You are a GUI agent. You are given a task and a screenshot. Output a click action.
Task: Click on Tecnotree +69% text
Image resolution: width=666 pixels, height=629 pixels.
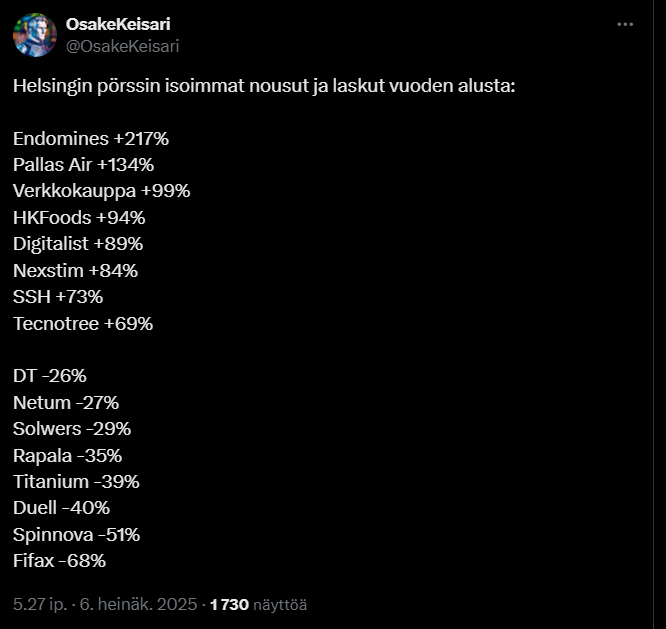(83, 324)
